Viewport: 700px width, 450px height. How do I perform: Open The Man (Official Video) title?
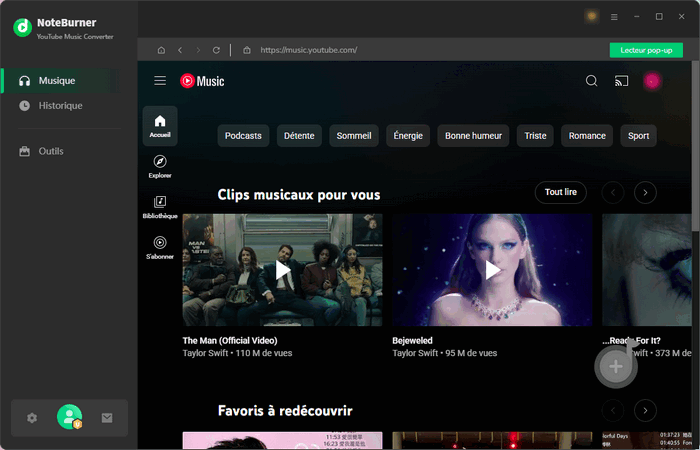point(230,341)
